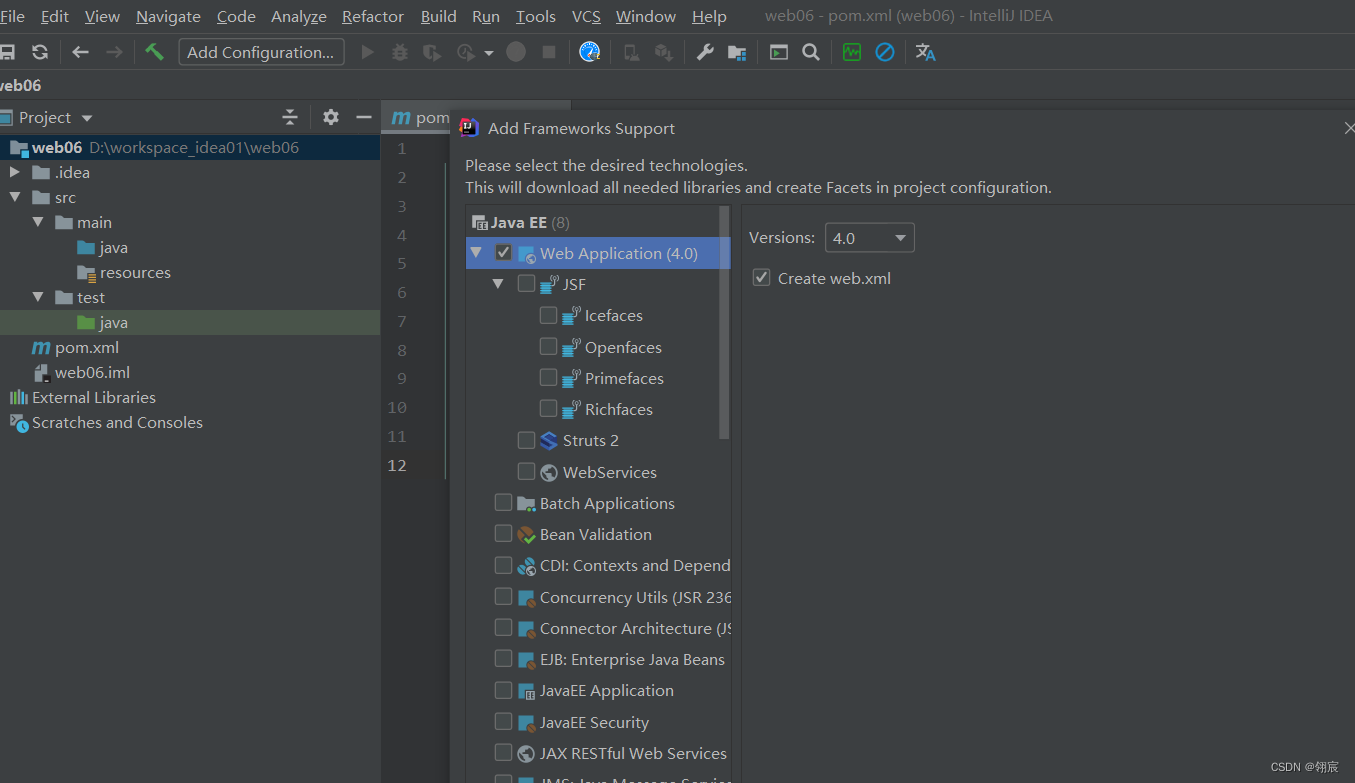Expand the .idea folder arrow
Image resolution: width=1355 pixels, height=783 pixels.
[x=15, y=172]
